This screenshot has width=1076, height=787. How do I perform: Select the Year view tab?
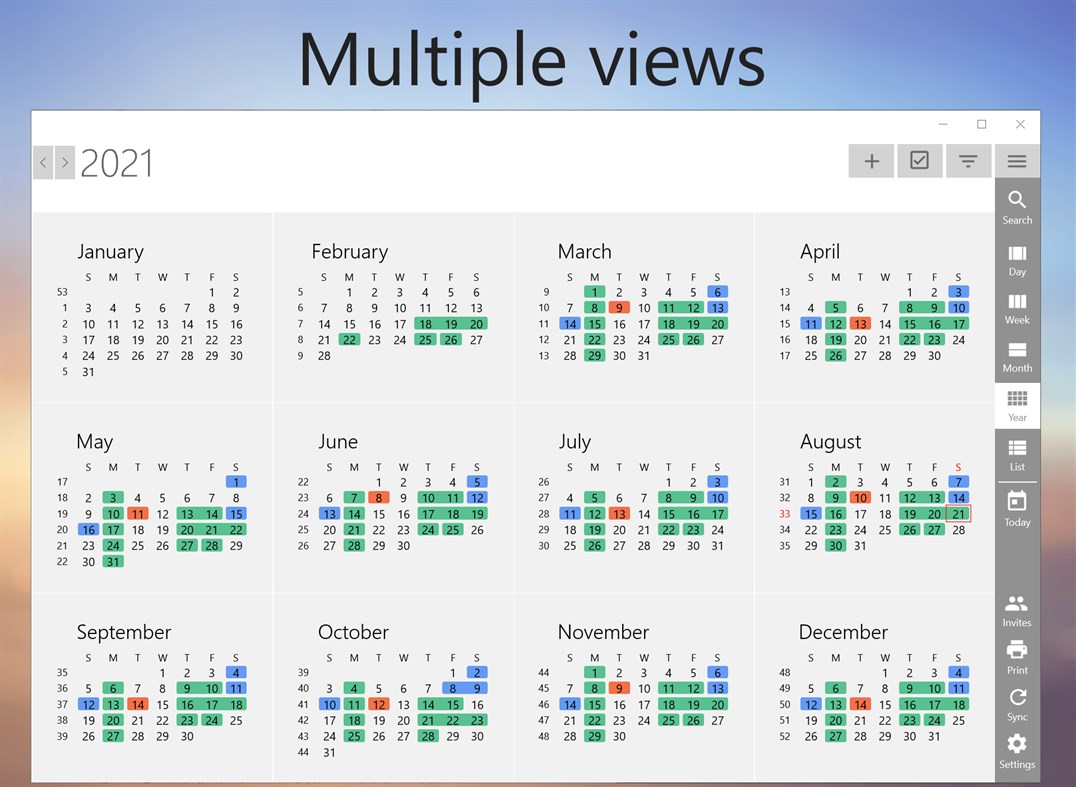[x=1017, y=405]
